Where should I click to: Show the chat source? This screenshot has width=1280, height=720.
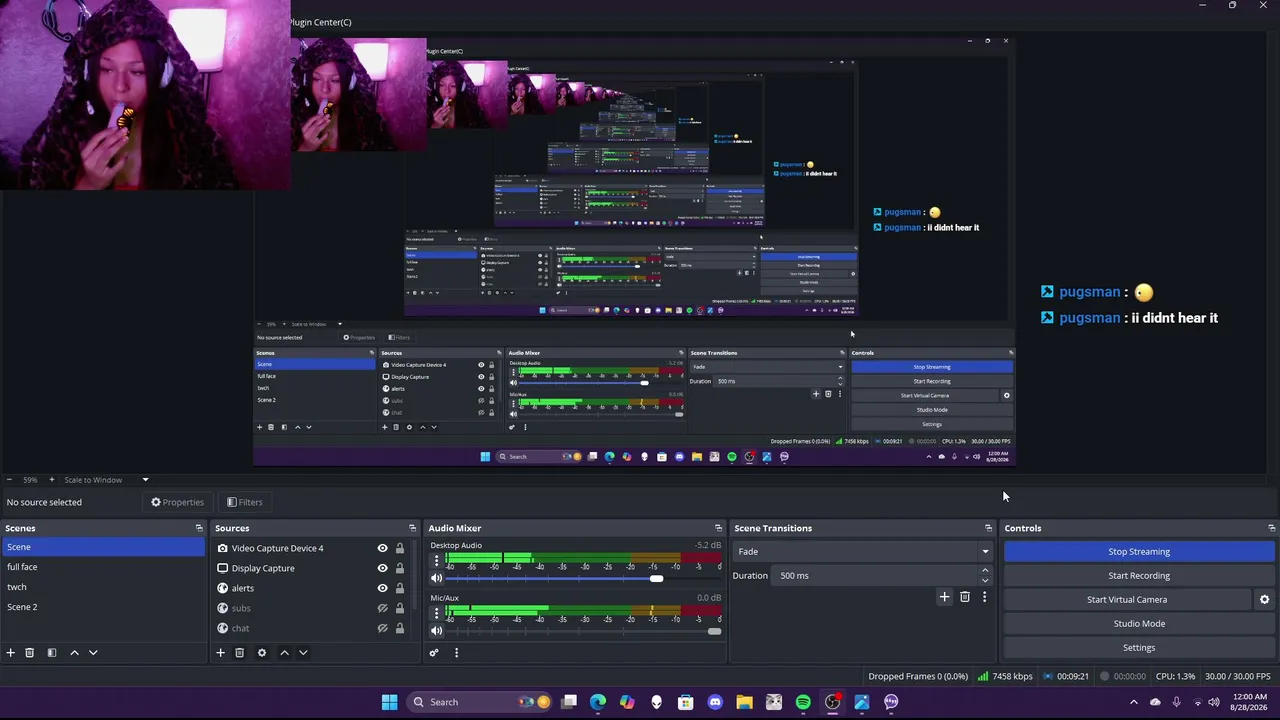tap(382, 628)
